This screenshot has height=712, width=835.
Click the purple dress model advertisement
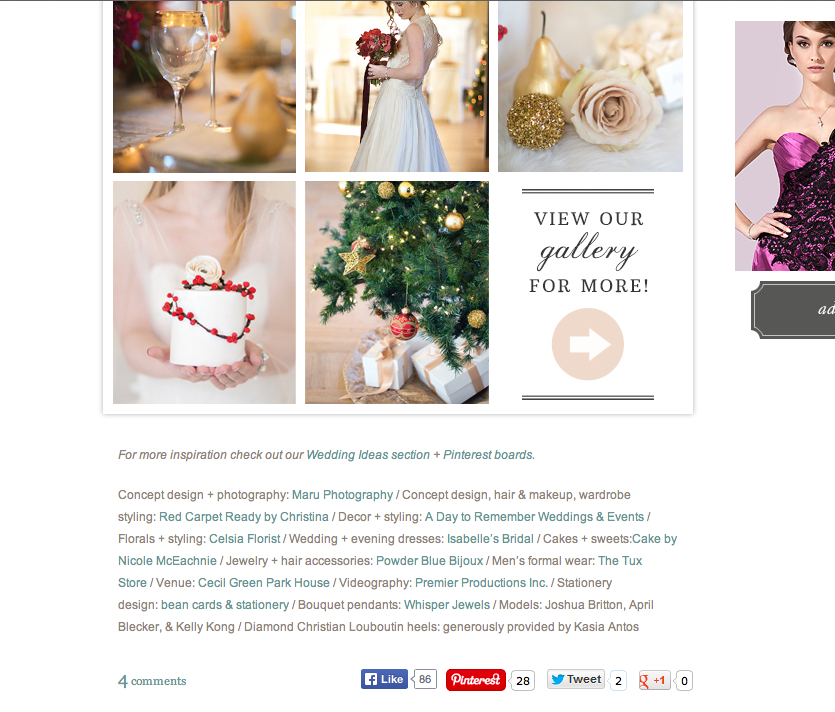pyautogui.click(x=785, y=146)
